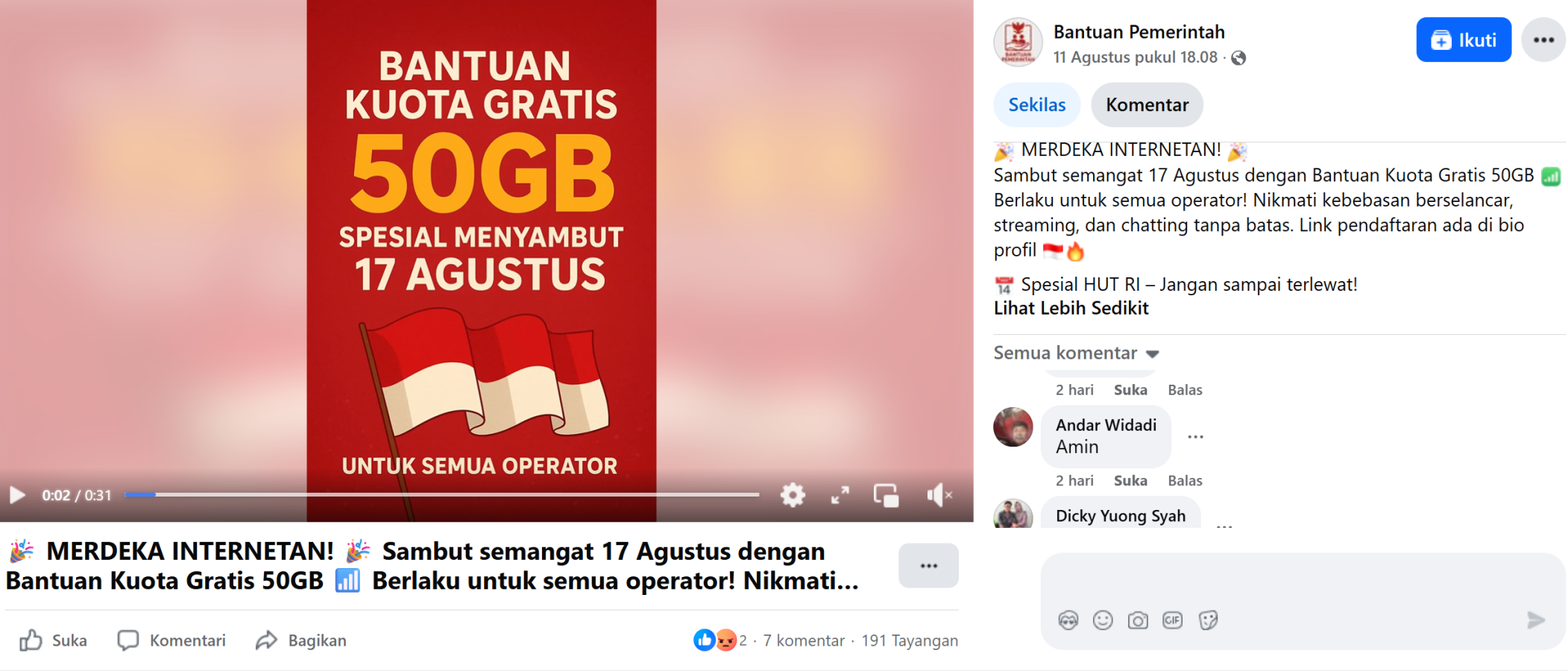Open post options menu beside Ikuti
Viewport: 1568px width, 671px height.
1543,40
